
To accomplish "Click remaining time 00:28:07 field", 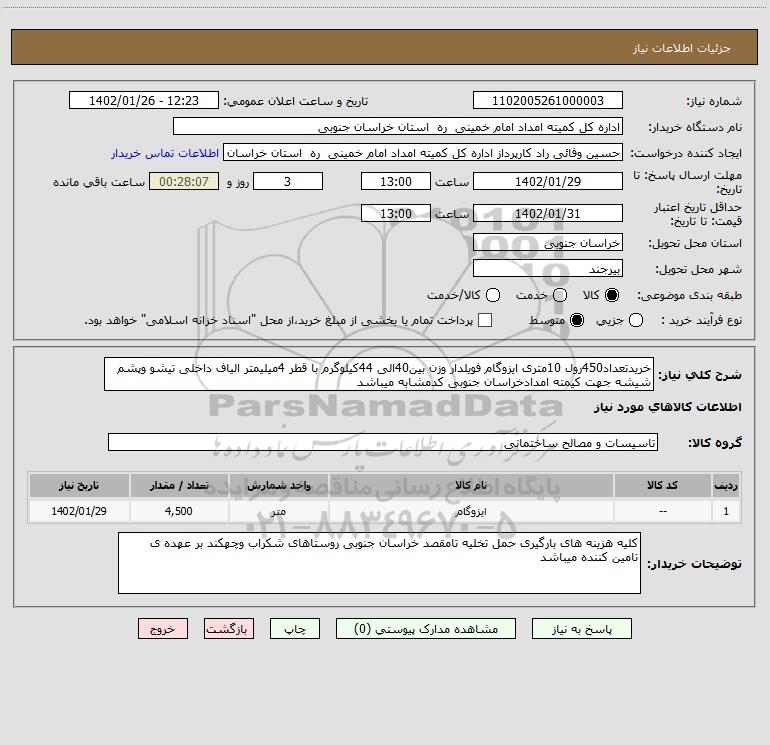I will click(x=184, y=181).
